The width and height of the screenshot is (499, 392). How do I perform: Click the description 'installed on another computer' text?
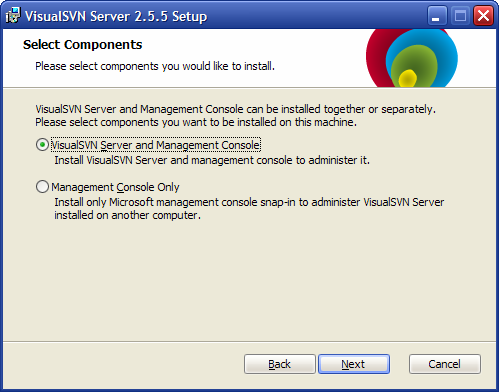pos(127,215)
